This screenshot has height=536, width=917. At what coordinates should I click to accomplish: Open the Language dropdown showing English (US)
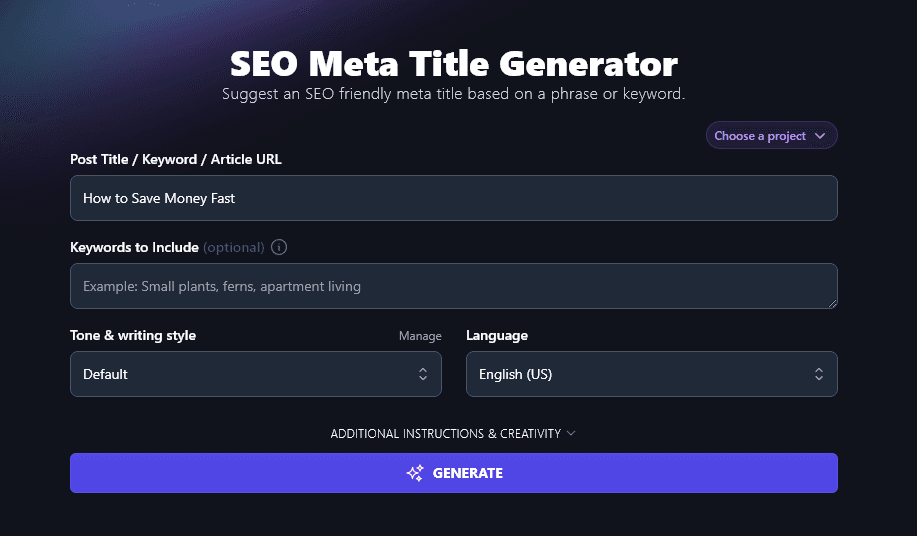(x=651, y=374)
